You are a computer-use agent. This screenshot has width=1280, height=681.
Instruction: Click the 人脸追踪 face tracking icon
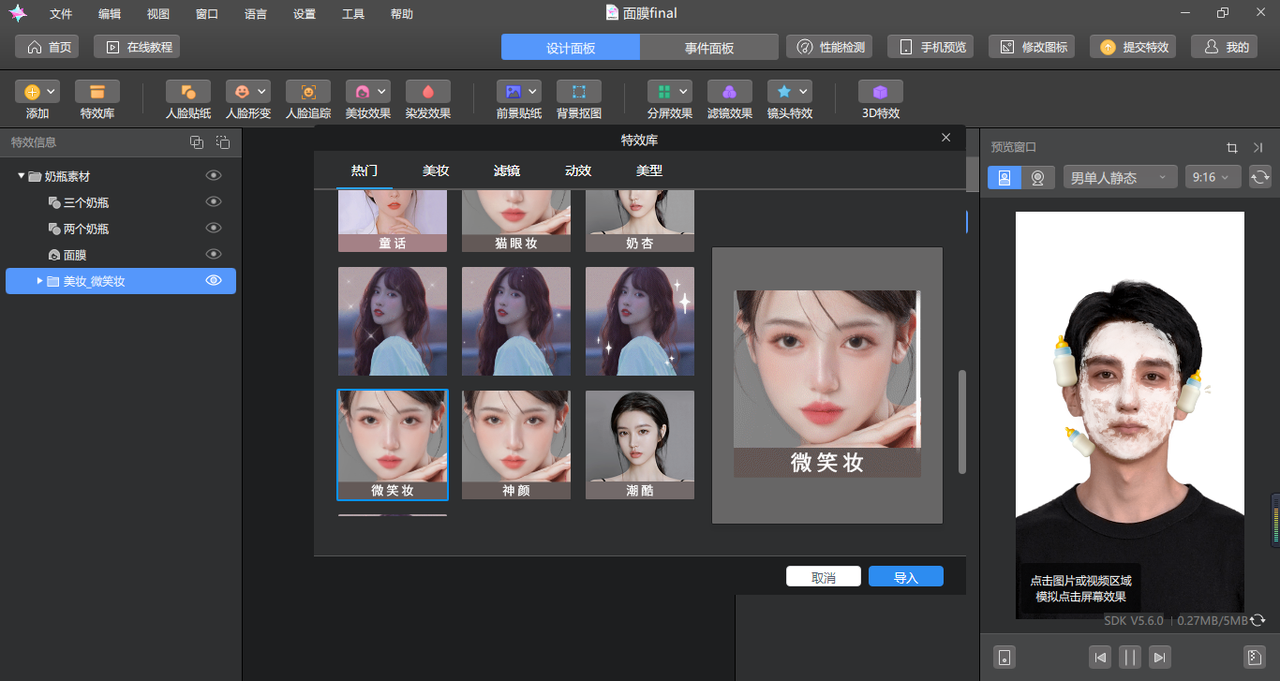pos(308,92)
